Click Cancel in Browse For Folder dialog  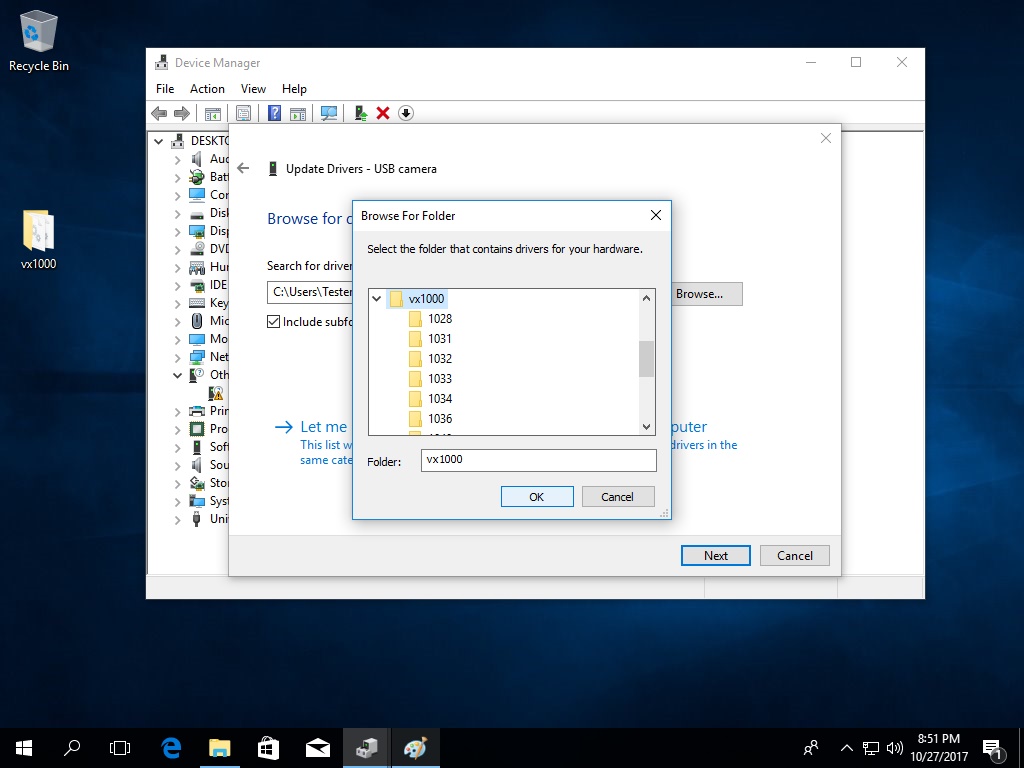618,496
